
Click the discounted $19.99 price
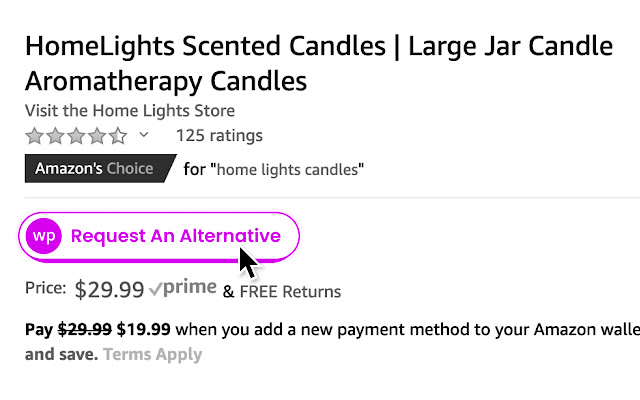[x=144, y=328]
